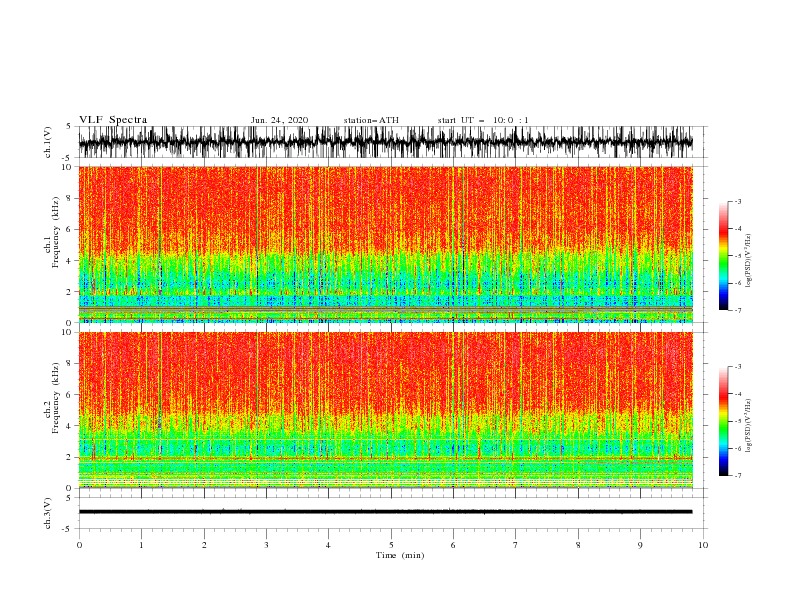
Task: Click the "ch.3(V)" axis label
Action: coord(48,513)
